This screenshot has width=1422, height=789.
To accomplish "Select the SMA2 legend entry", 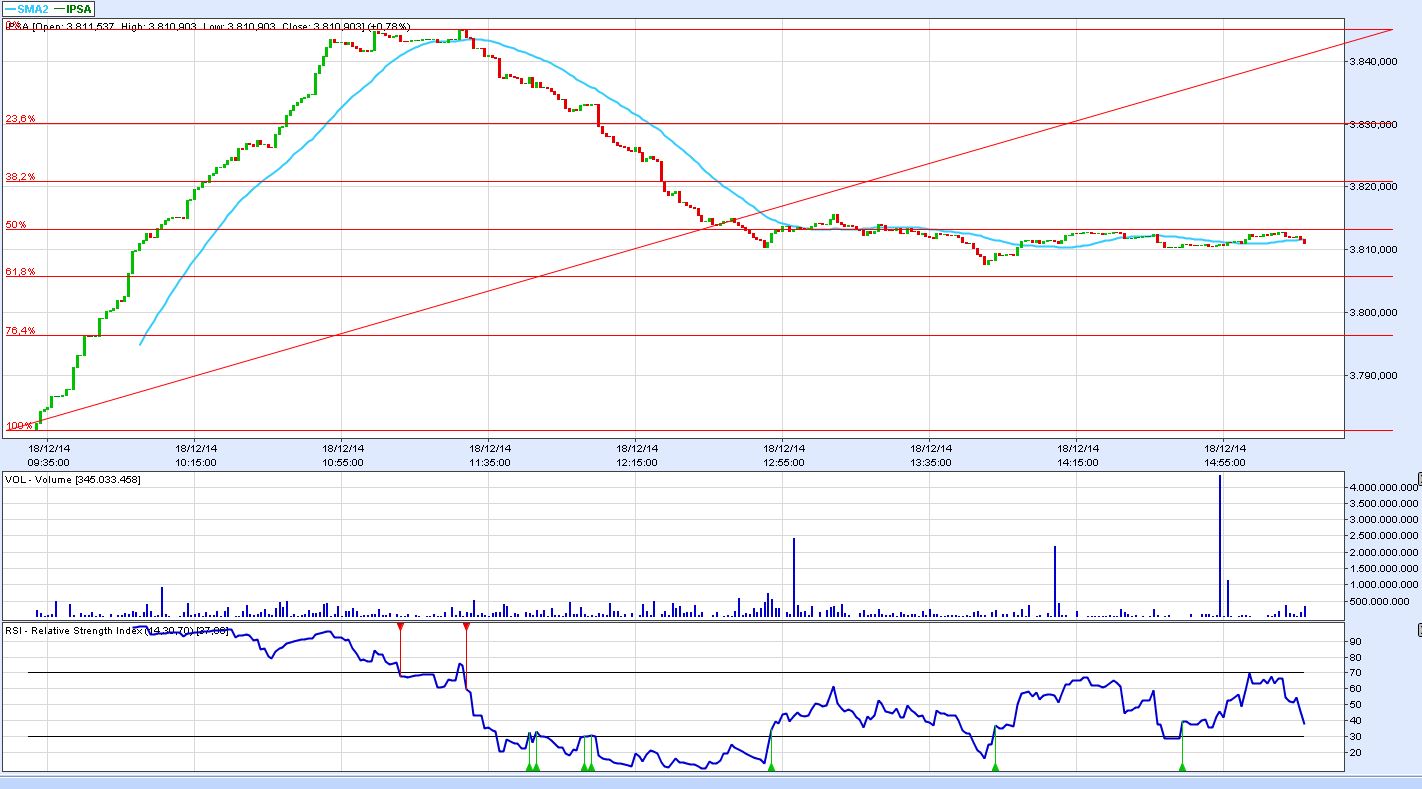I will click(x=27, y=8).
